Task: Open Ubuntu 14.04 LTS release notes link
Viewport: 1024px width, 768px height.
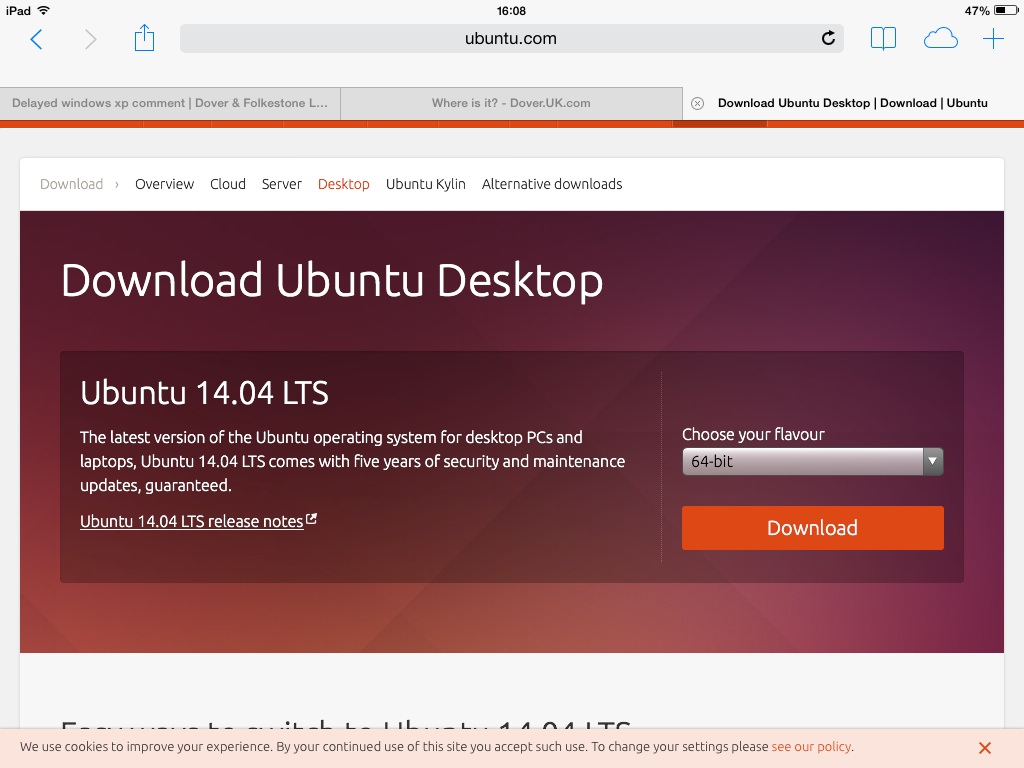Action: tap(198, 521)
